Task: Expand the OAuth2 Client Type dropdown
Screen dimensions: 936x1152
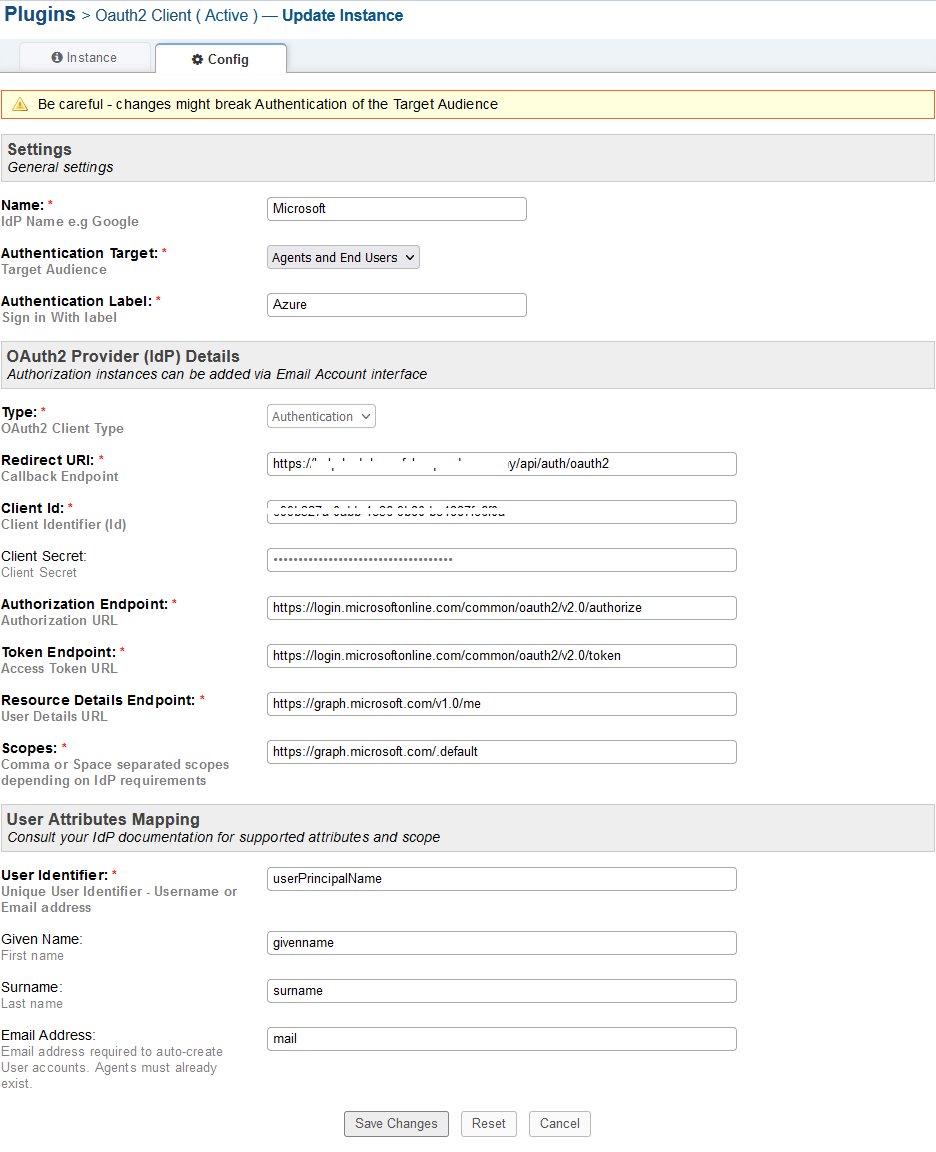Action: click(321, 417)
